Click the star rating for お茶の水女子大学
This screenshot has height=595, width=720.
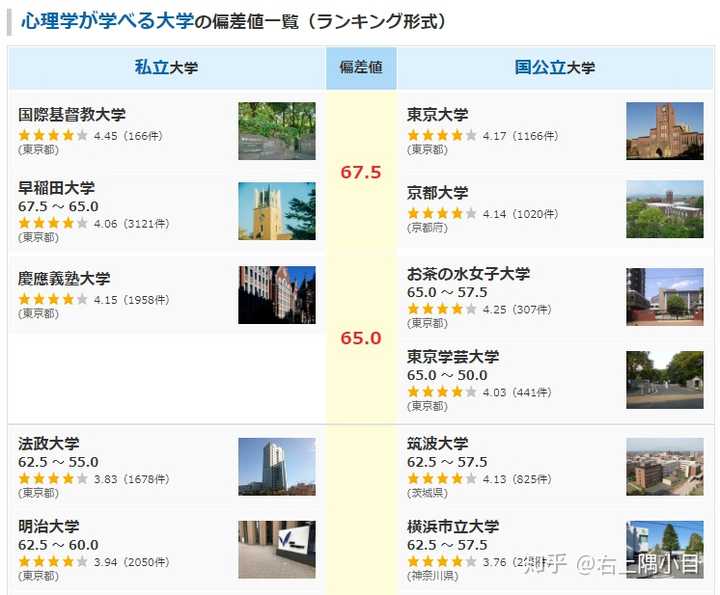pyautogui.click(x=442, y=309)
